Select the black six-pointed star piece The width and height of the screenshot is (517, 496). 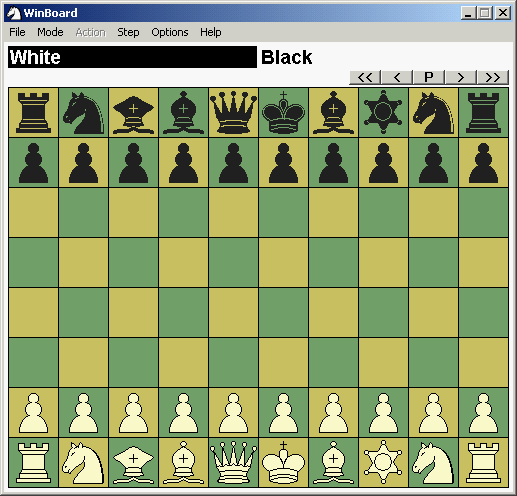pos(383,113)
